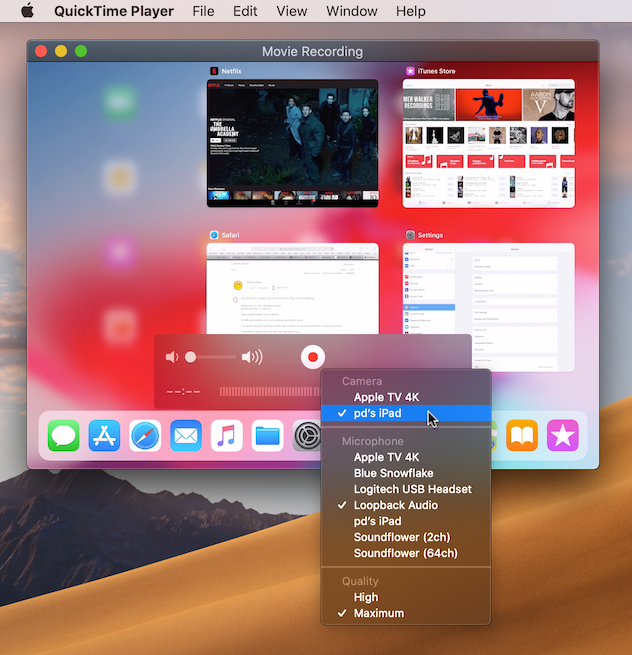Click the iTunes Store icon above its card

(410, 71)
